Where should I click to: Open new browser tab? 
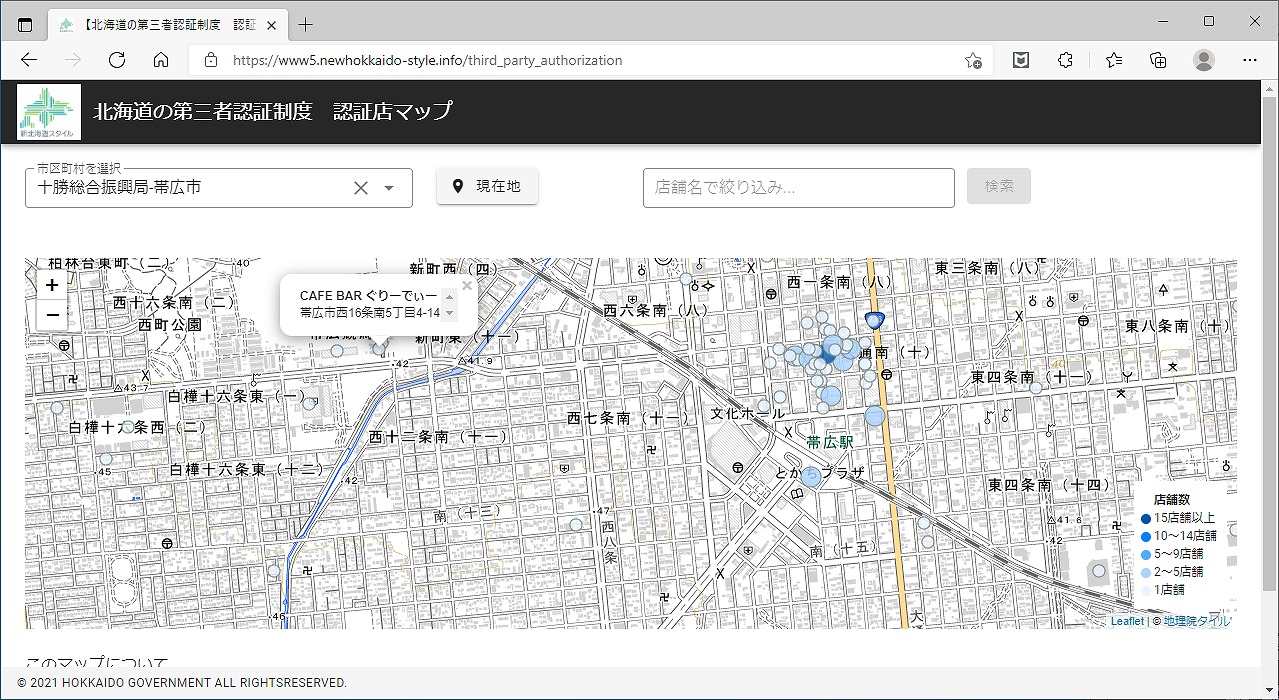pyautogui.click(x=306, y=25)
